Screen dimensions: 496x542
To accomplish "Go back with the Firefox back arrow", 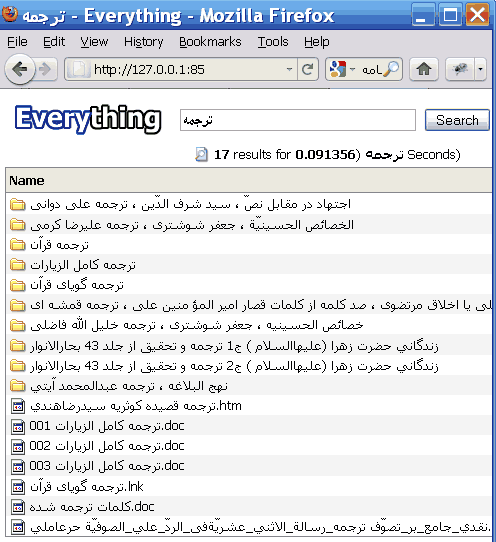I will click(x=20, y=69).
